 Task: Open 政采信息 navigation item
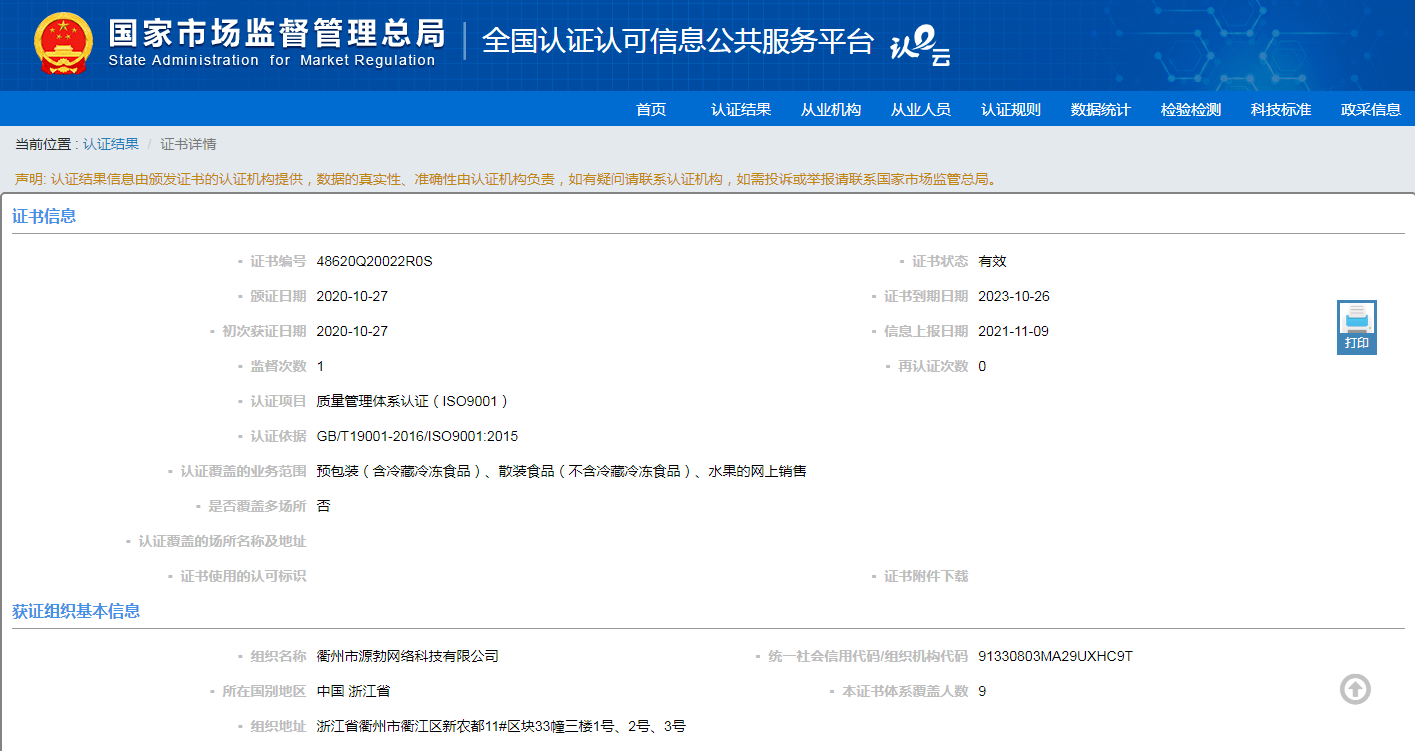click(x=1371, y=110)
